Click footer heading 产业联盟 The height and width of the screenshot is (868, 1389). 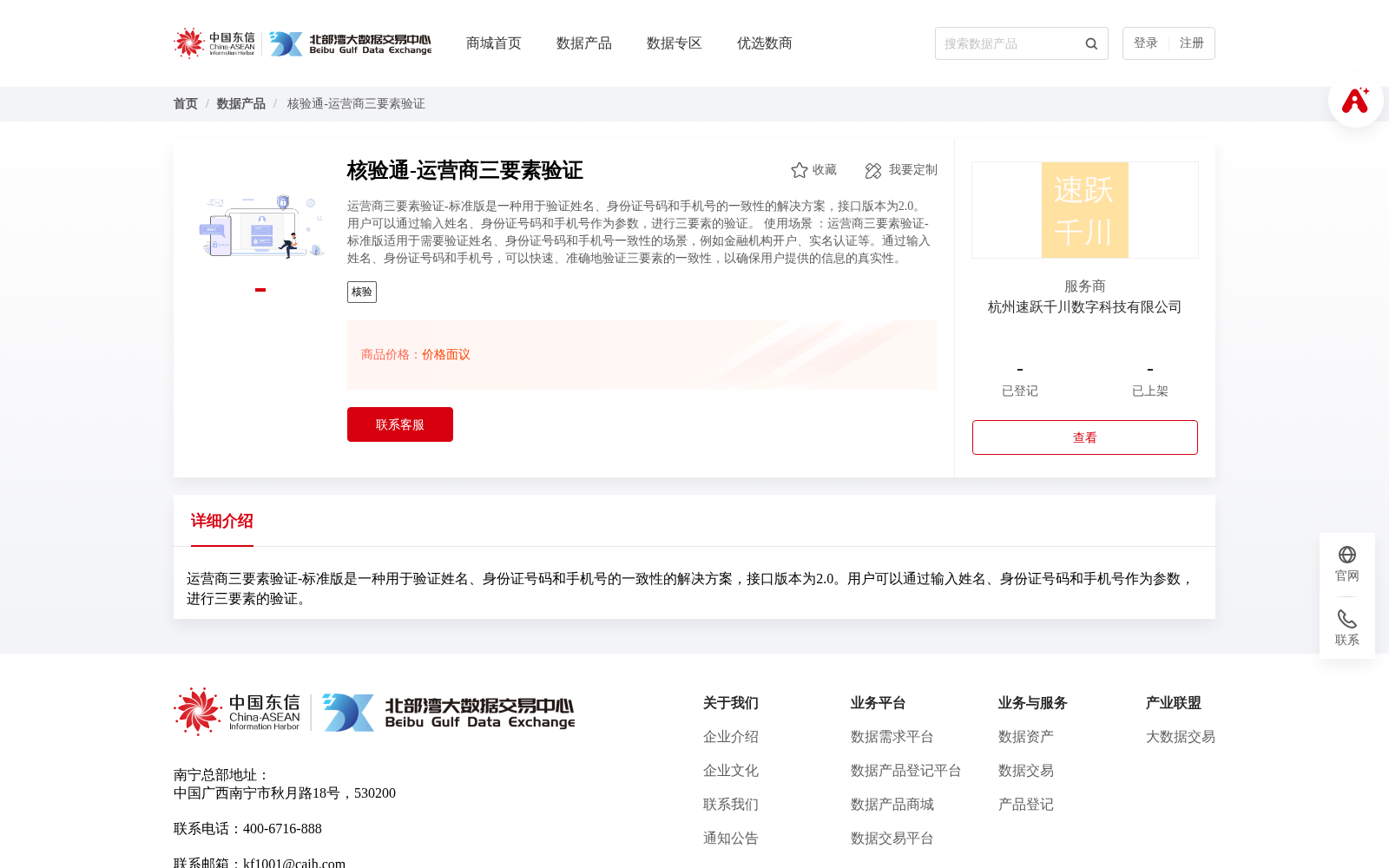click(x=1174, y=703)
